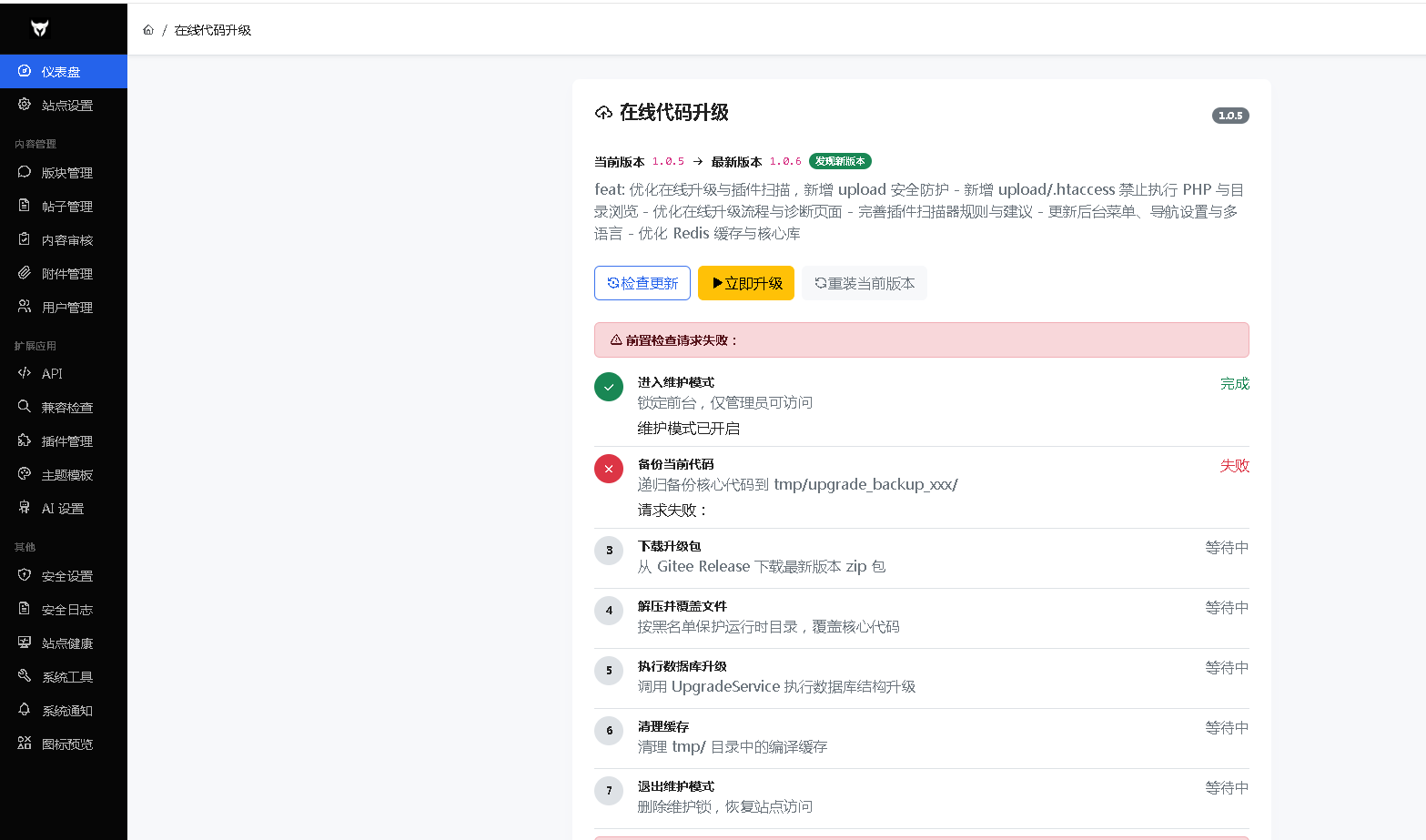
Task: Click step number 3 circle of 下载升级包
Action: pos(609,551)
